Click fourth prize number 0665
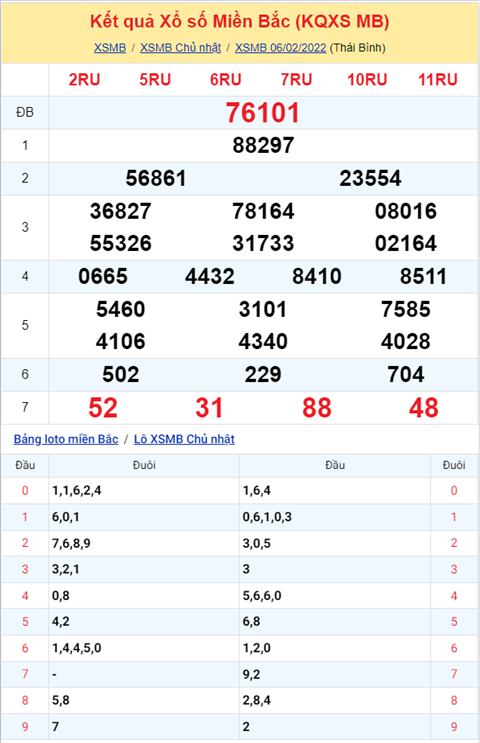Viewport: 480px width, 743px height. (103, 277)
